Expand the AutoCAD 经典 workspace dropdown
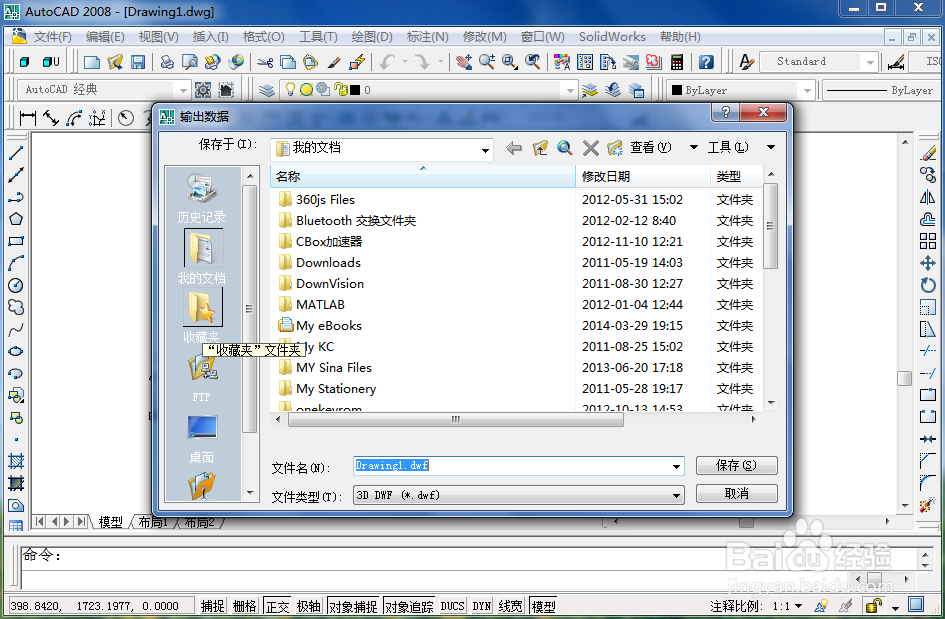945x619 pixels. 183,90
